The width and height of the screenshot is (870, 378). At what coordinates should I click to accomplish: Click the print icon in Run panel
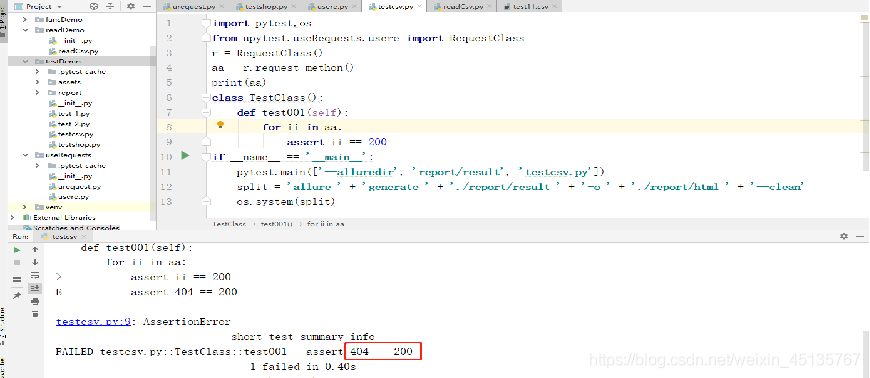35,301
